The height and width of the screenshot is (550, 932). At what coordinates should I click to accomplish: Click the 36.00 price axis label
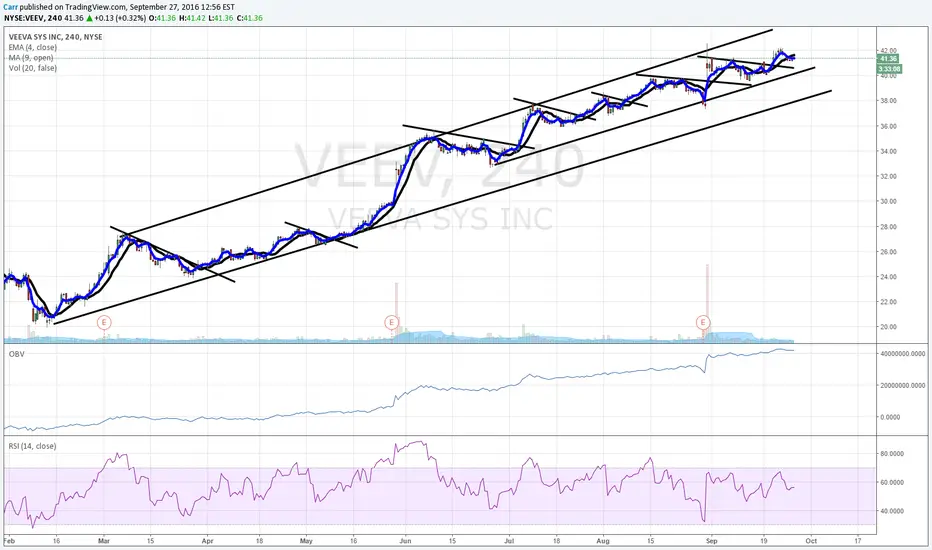[x=889, y=126]
